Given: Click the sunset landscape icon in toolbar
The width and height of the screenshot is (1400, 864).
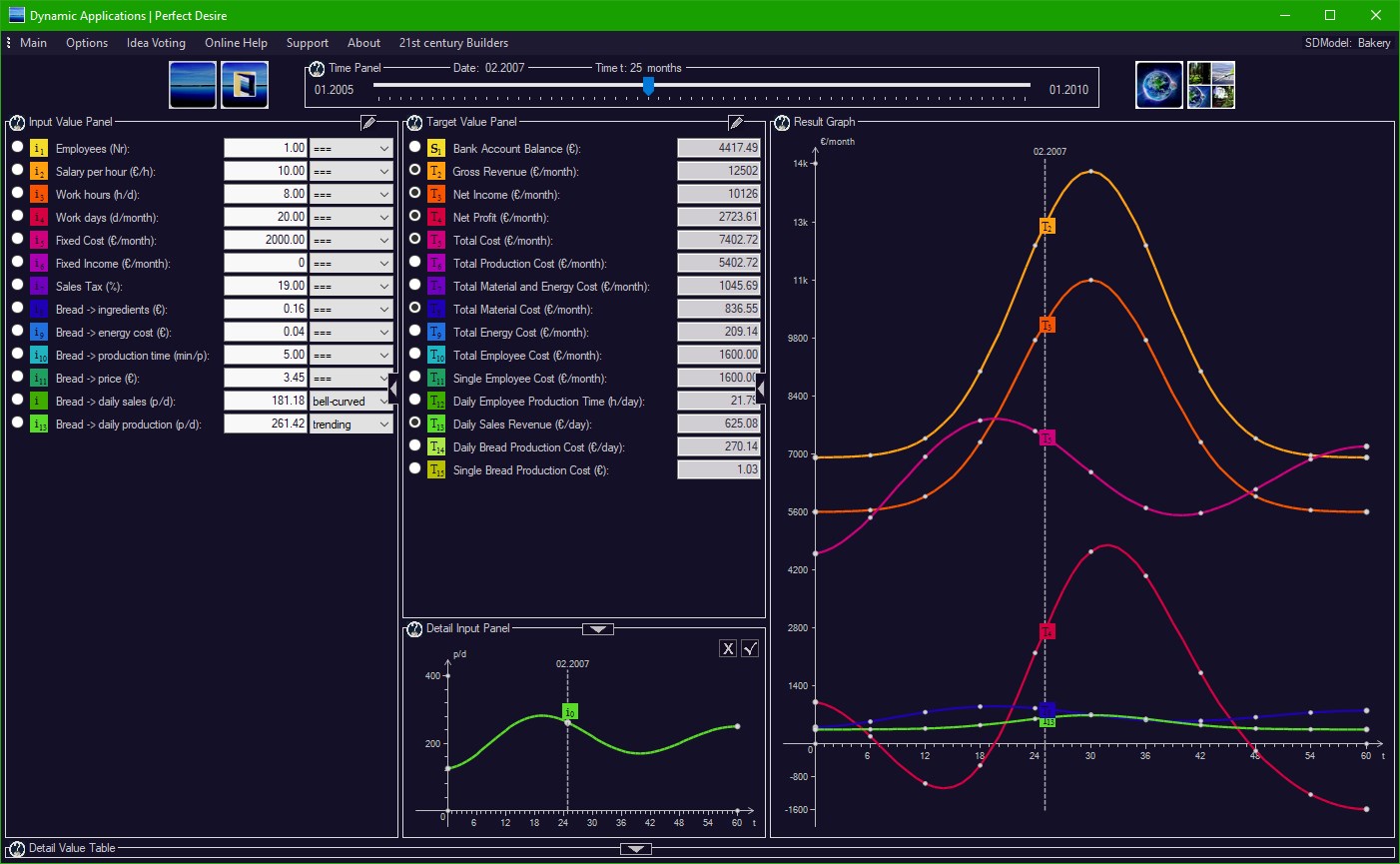Looking at the screenshot, I should click(x=193, y=85).
